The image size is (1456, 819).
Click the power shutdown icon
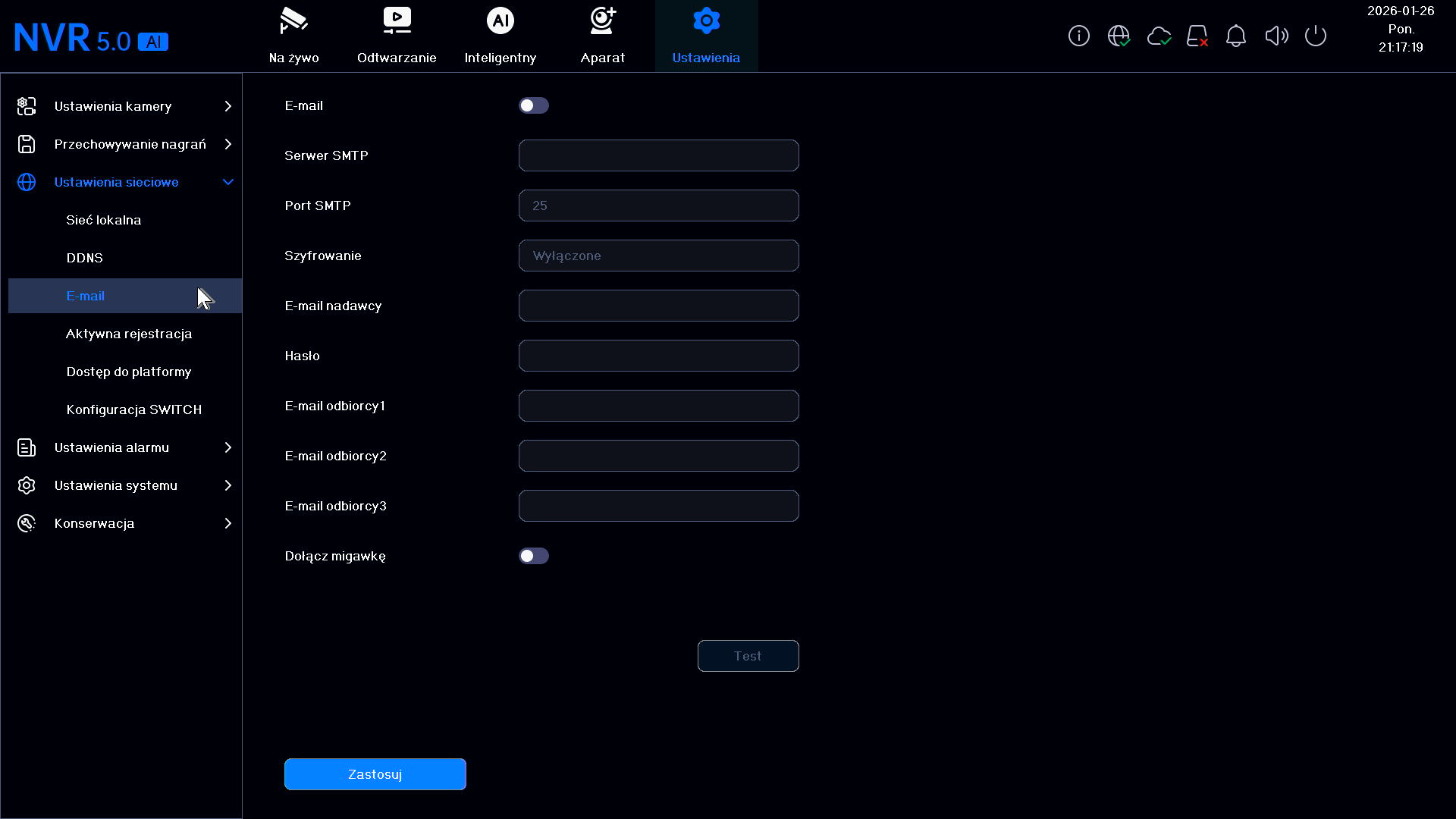pos(1316,36)
